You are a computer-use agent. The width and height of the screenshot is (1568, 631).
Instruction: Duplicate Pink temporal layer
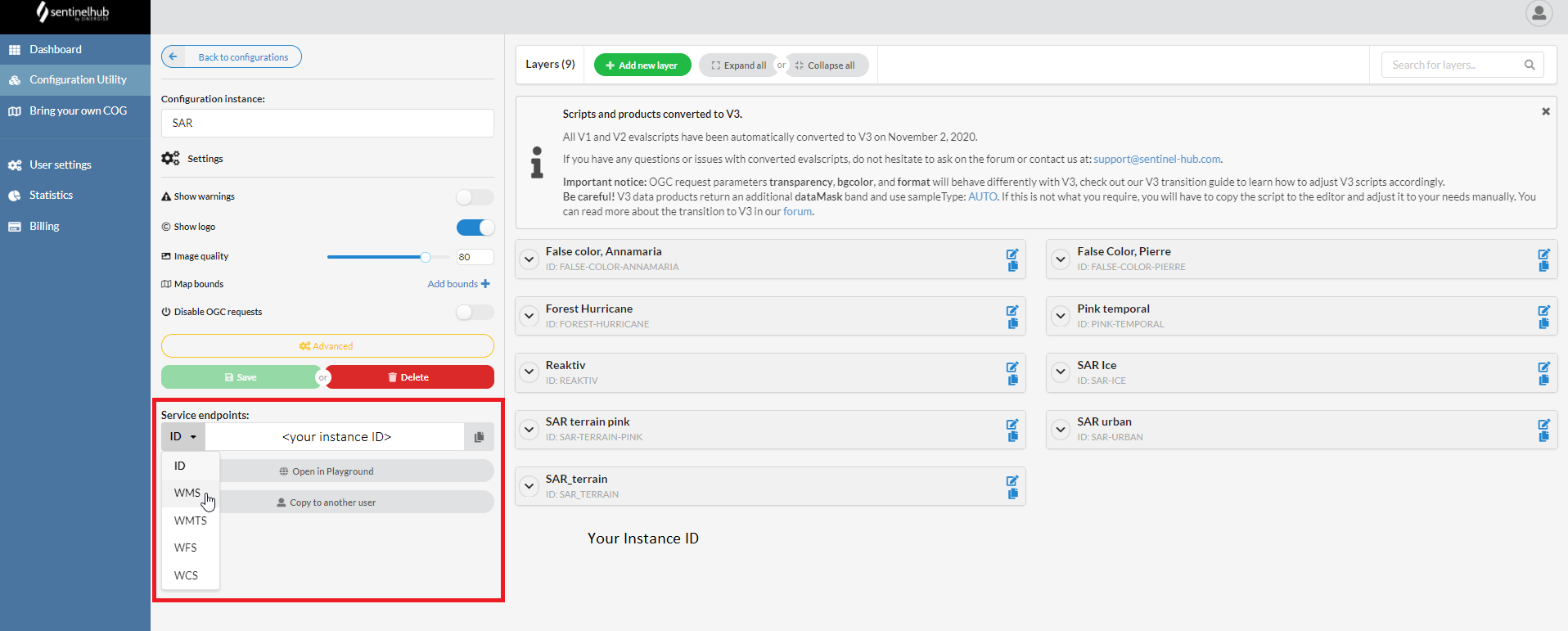pos(1544,323)
